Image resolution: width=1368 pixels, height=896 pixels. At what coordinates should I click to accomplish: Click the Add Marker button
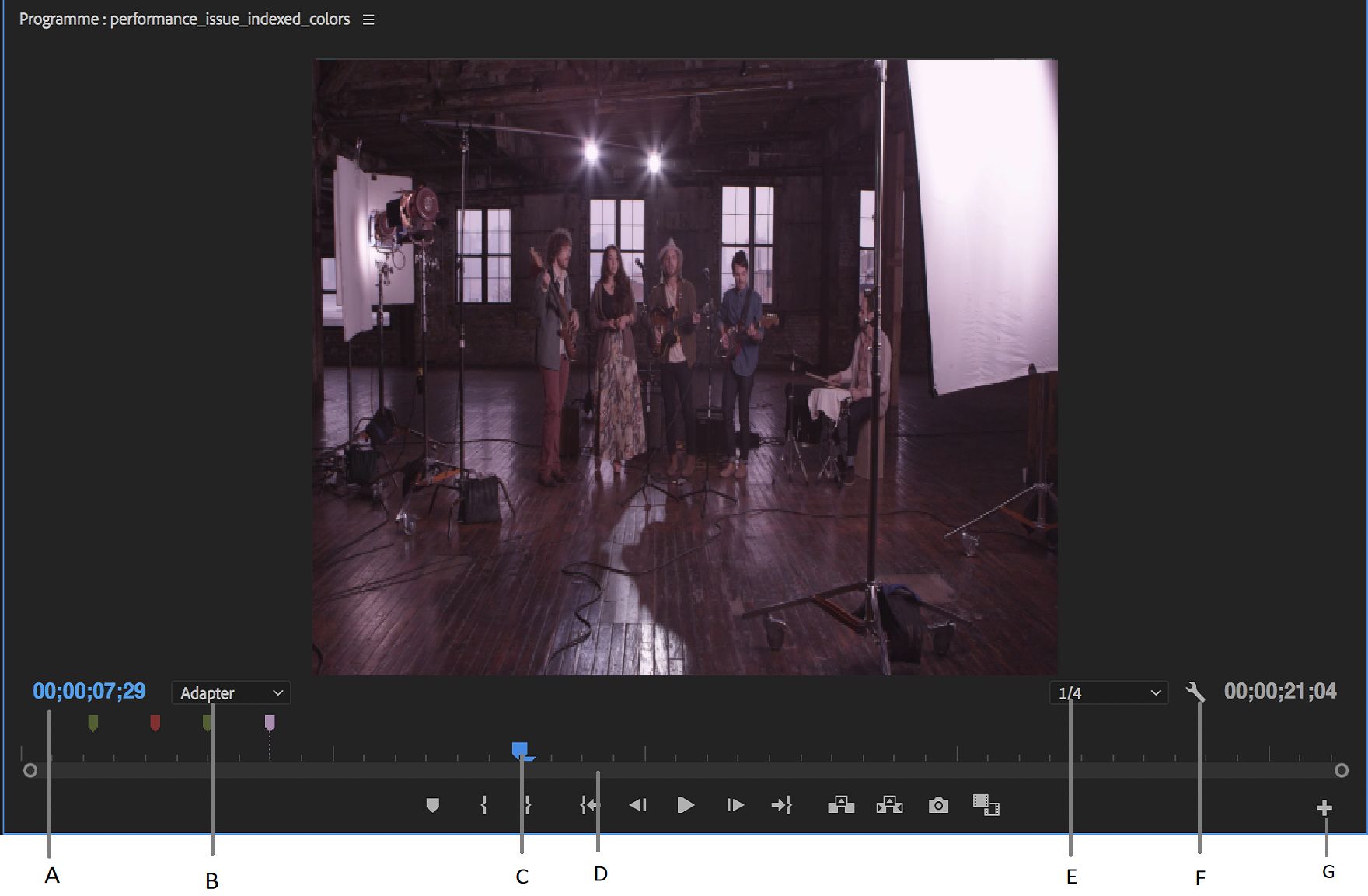433,805
